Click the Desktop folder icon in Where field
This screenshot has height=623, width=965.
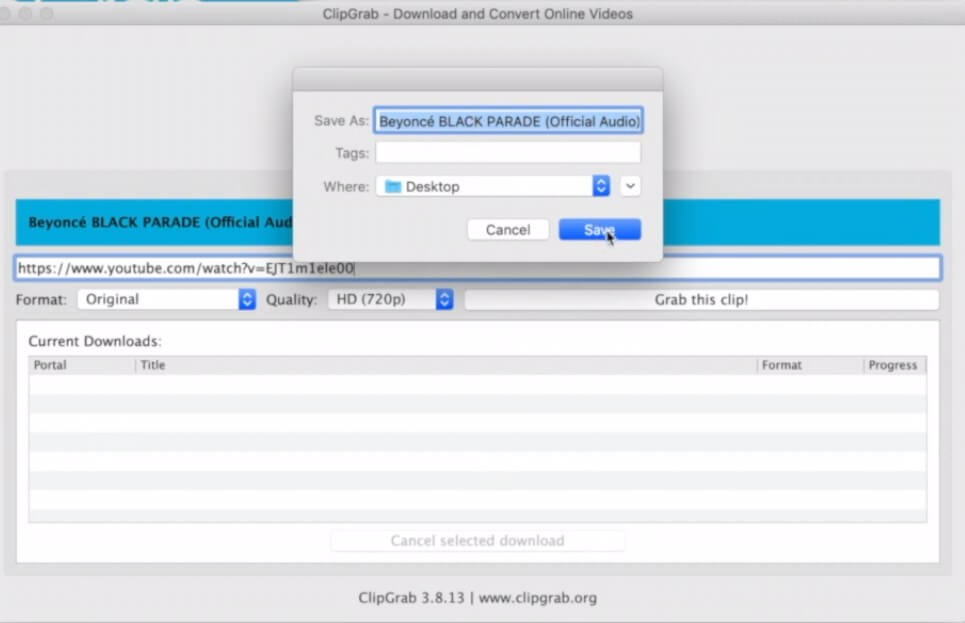click(x=393, y=187)
